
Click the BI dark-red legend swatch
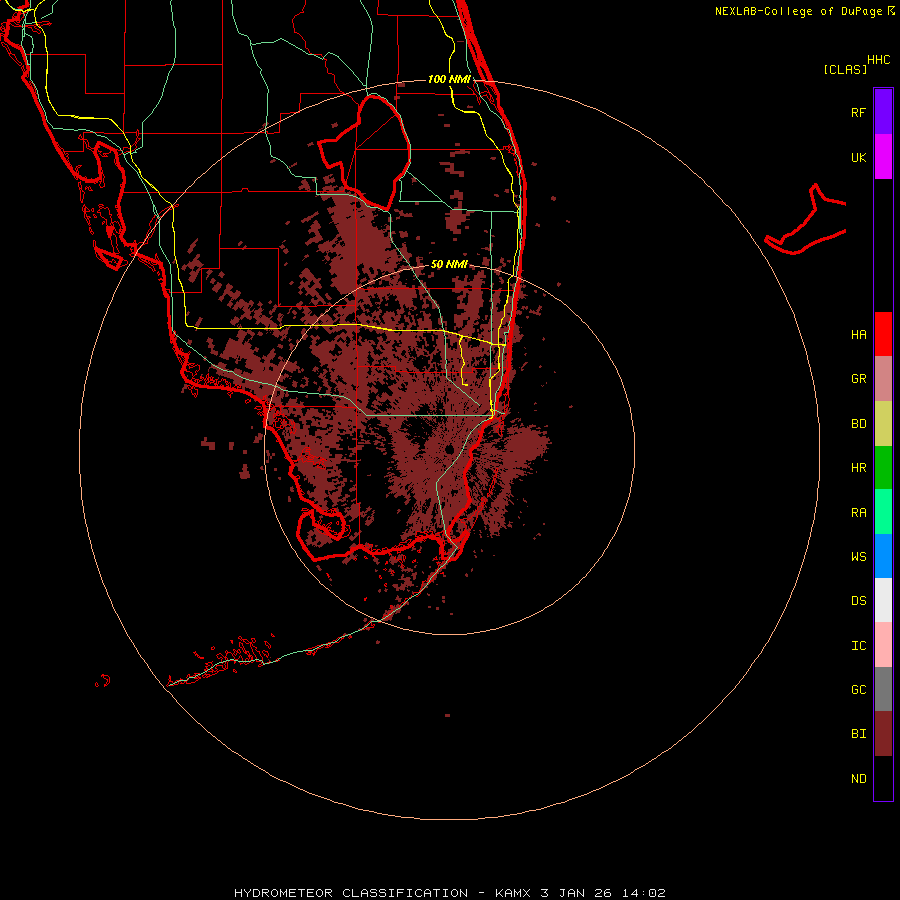pos(883,734)
